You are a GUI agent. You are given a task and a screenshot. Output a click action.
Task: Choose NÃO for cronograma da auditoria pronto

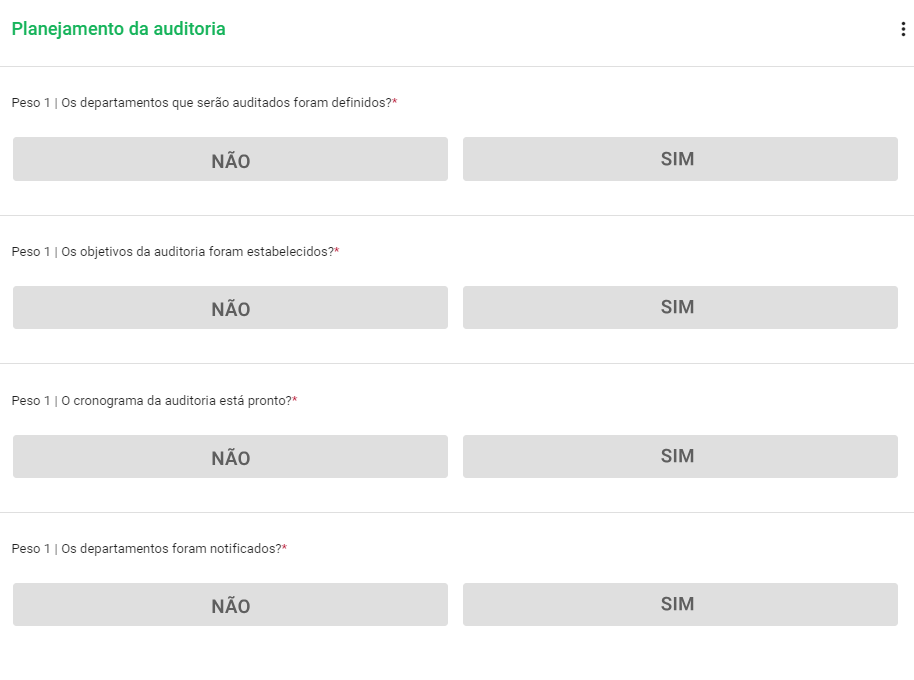[229, 455]
